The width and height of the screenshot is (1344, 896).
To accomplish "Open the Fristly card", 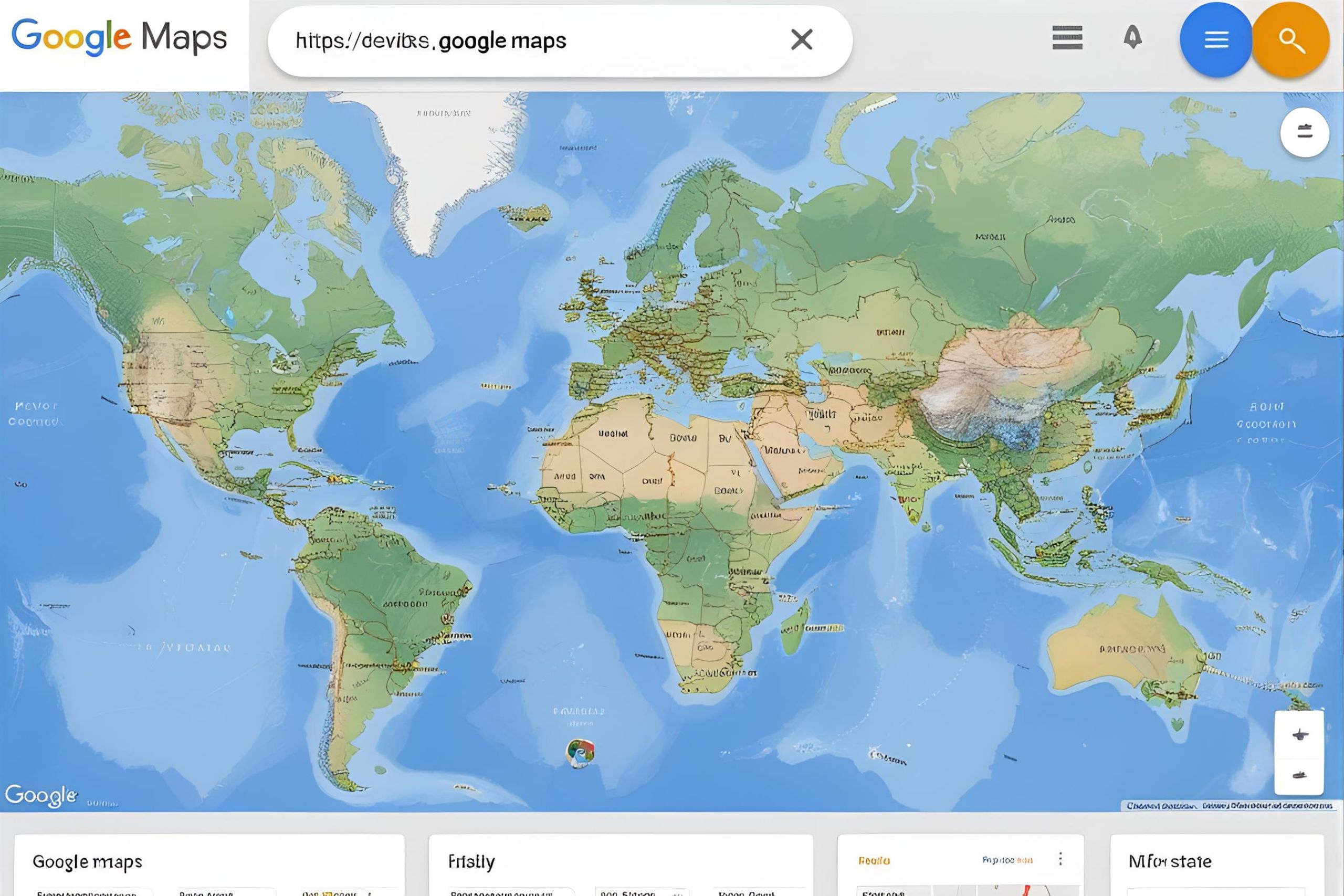I will coord(471,861).
